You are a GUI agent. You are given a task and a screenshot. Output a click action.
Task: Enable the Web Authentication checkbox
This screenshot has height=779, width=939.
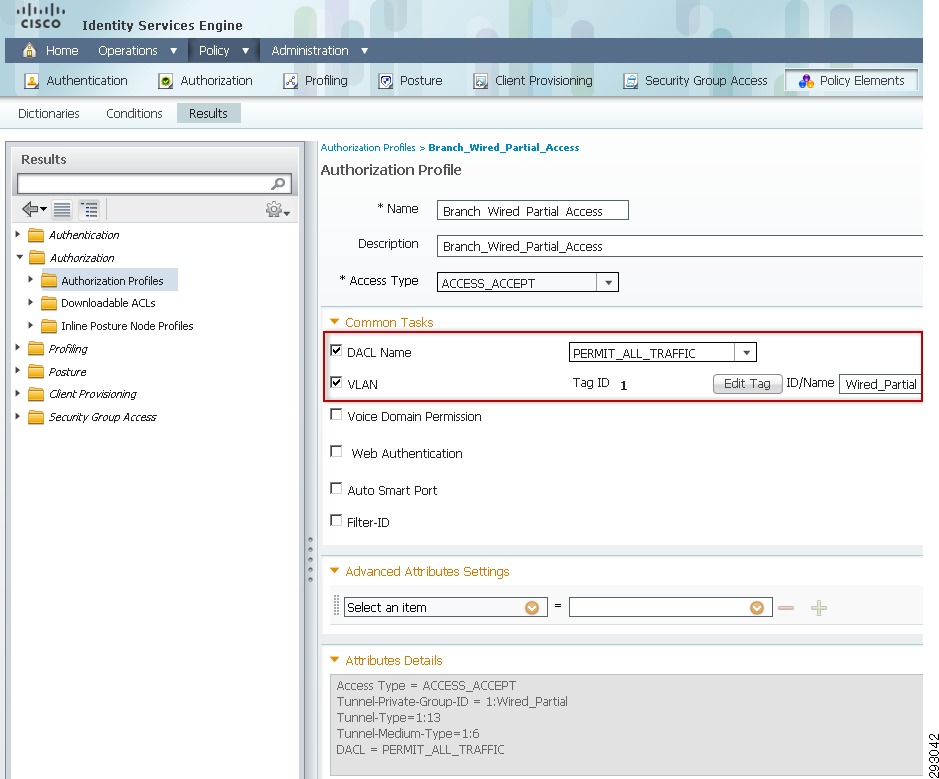click(x=336, y=451)
